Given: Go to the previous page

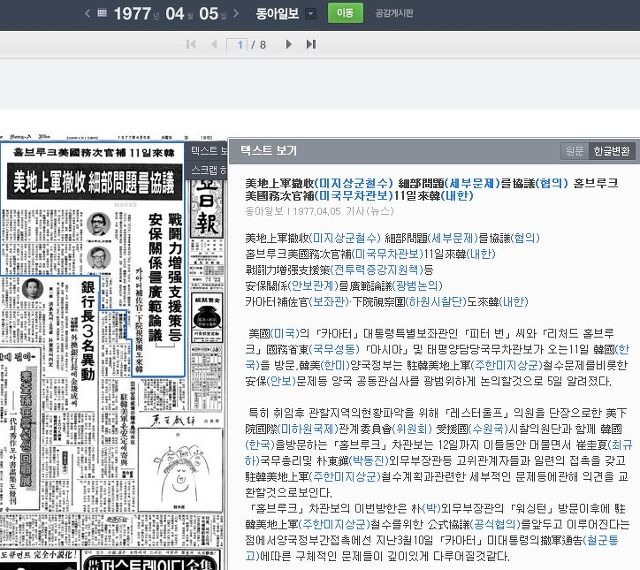Looking at the screenshot, I should 214,44.
